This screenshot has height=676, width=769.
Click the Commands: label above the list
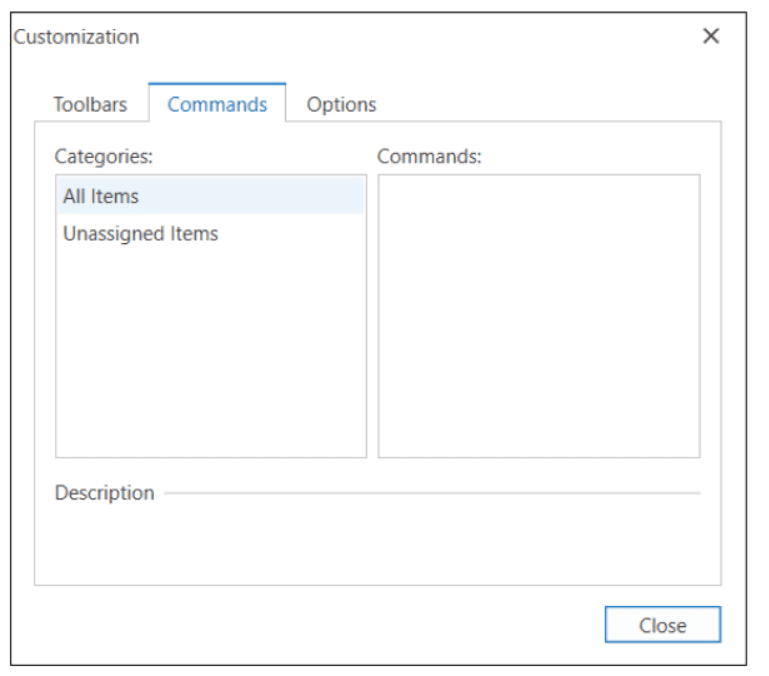pos(429,156)
